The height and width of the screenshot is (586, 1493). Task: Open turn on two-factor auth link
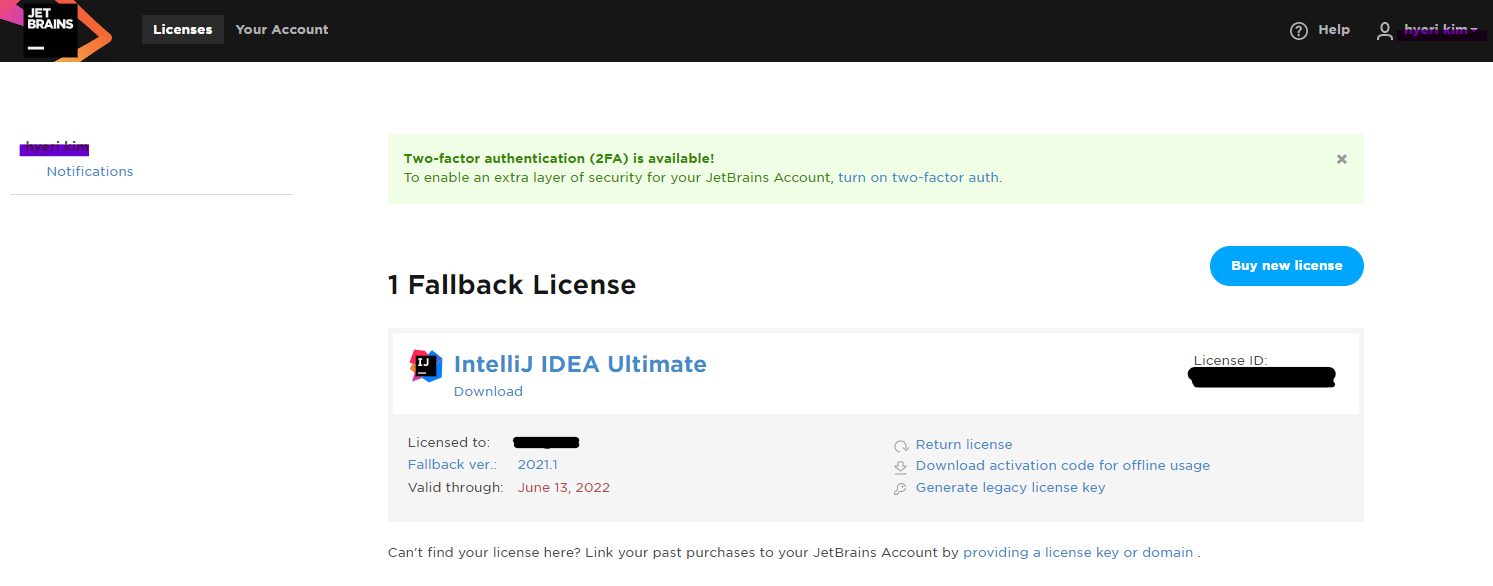point(918,177)
